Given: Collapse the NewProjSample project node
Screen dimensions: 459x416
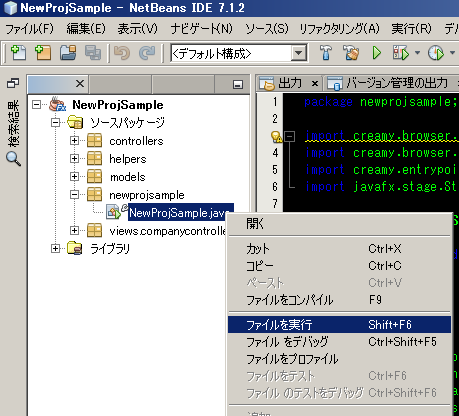Looking at the screenshot, I should click(x=37, y=105).
